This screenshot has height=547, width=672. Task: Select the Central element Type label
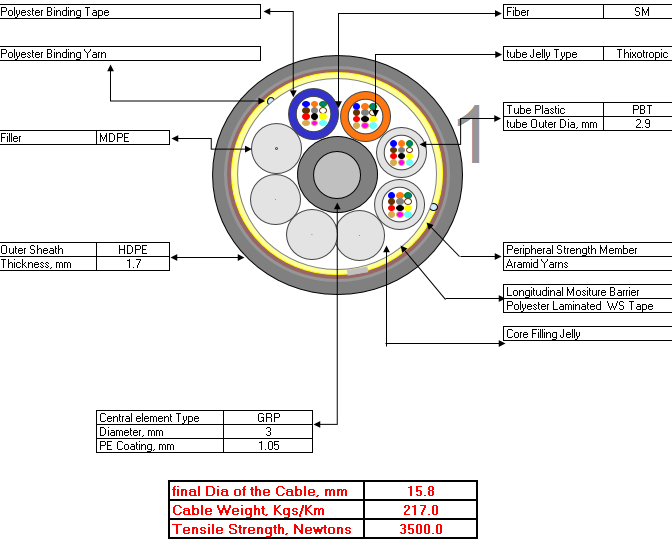(x=160, y=418)
